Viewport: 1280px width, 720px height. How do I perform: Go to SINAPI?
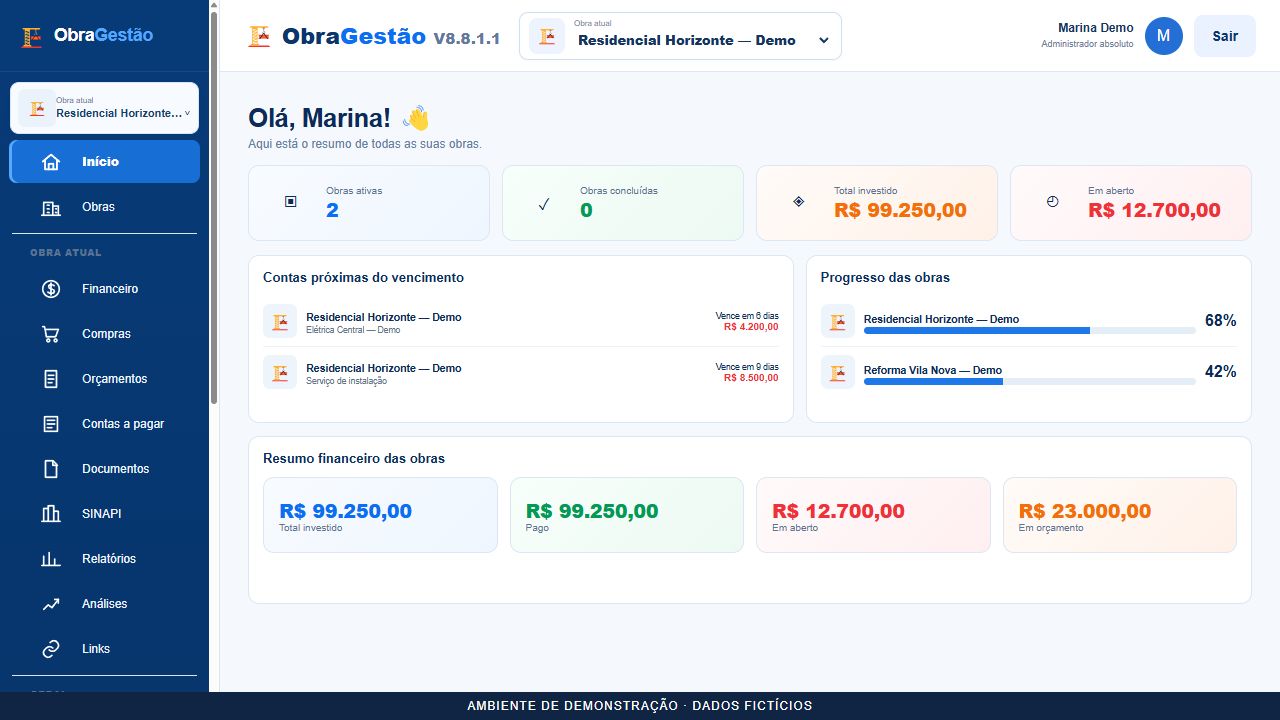(105, 514)
